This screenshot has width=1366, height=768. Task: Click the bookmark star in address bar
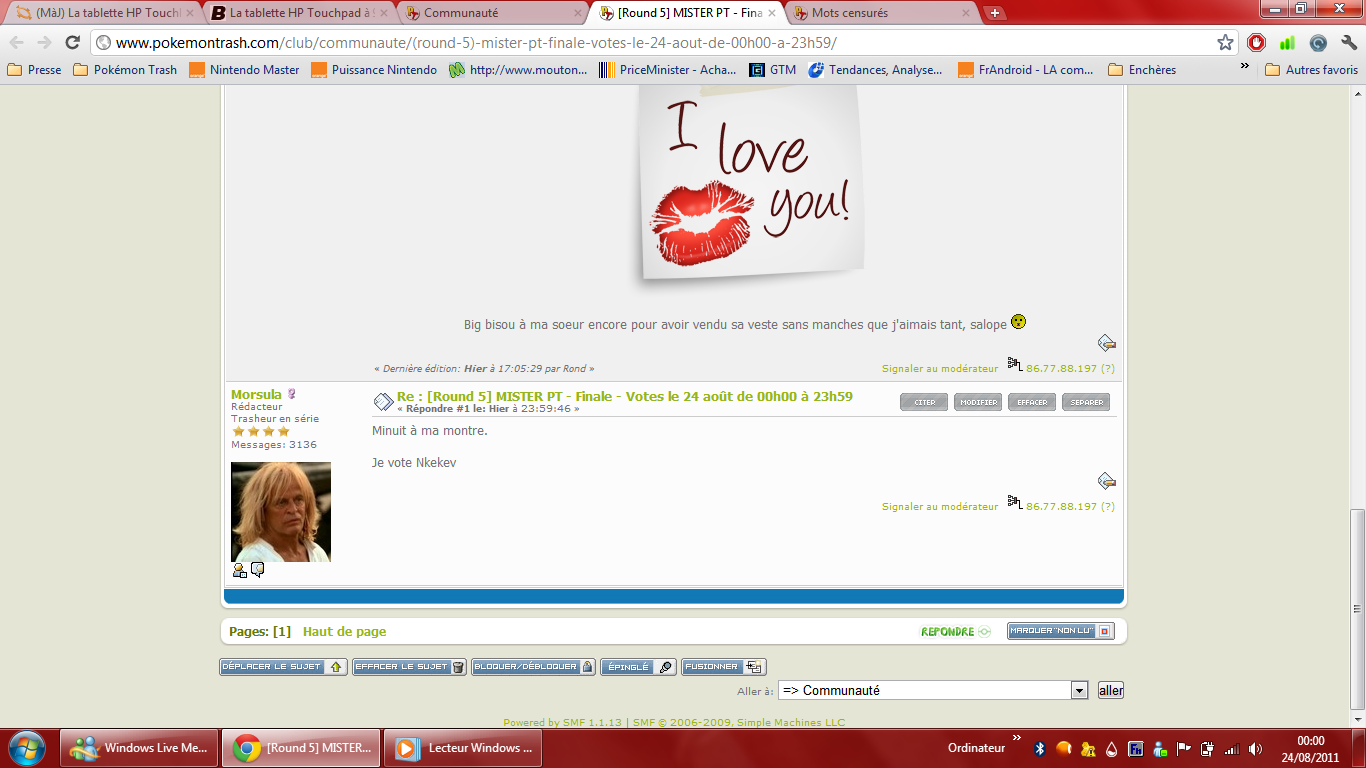pyautogui.click(x=1225, y=43)
